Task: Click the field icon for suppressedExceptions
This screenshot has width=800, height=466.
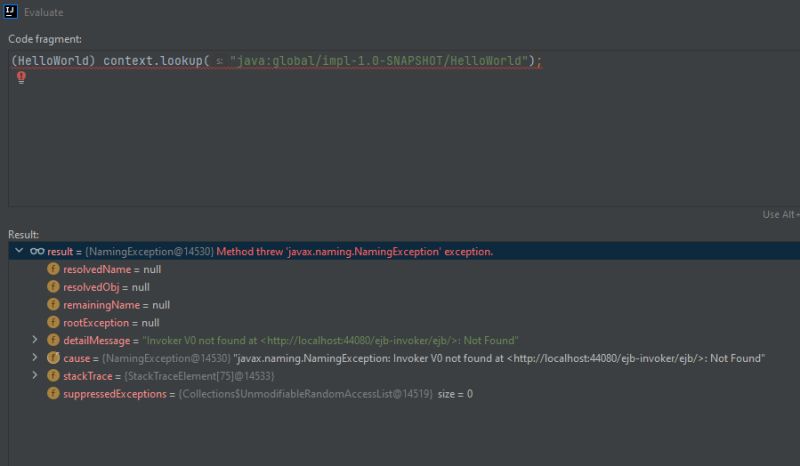Action: pyautogui.click(x=53, y=394)
